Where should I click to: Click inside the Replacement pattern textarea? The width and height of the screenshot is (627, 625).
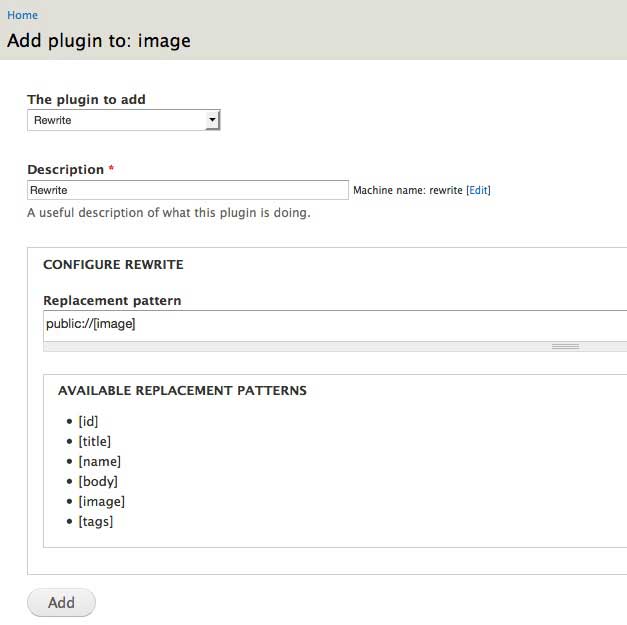pos(335,325)
